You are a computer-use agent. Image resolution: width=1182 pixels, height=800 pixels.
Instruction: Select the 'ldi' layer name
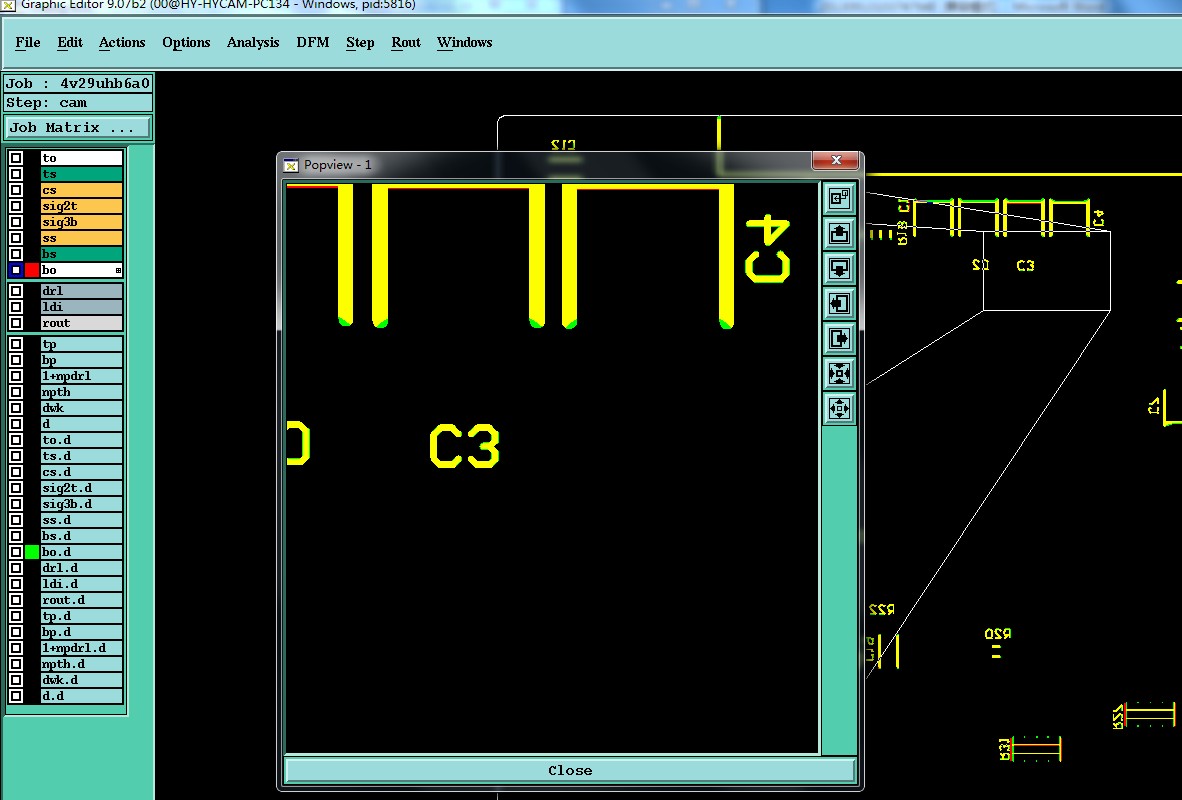point(81,307)
